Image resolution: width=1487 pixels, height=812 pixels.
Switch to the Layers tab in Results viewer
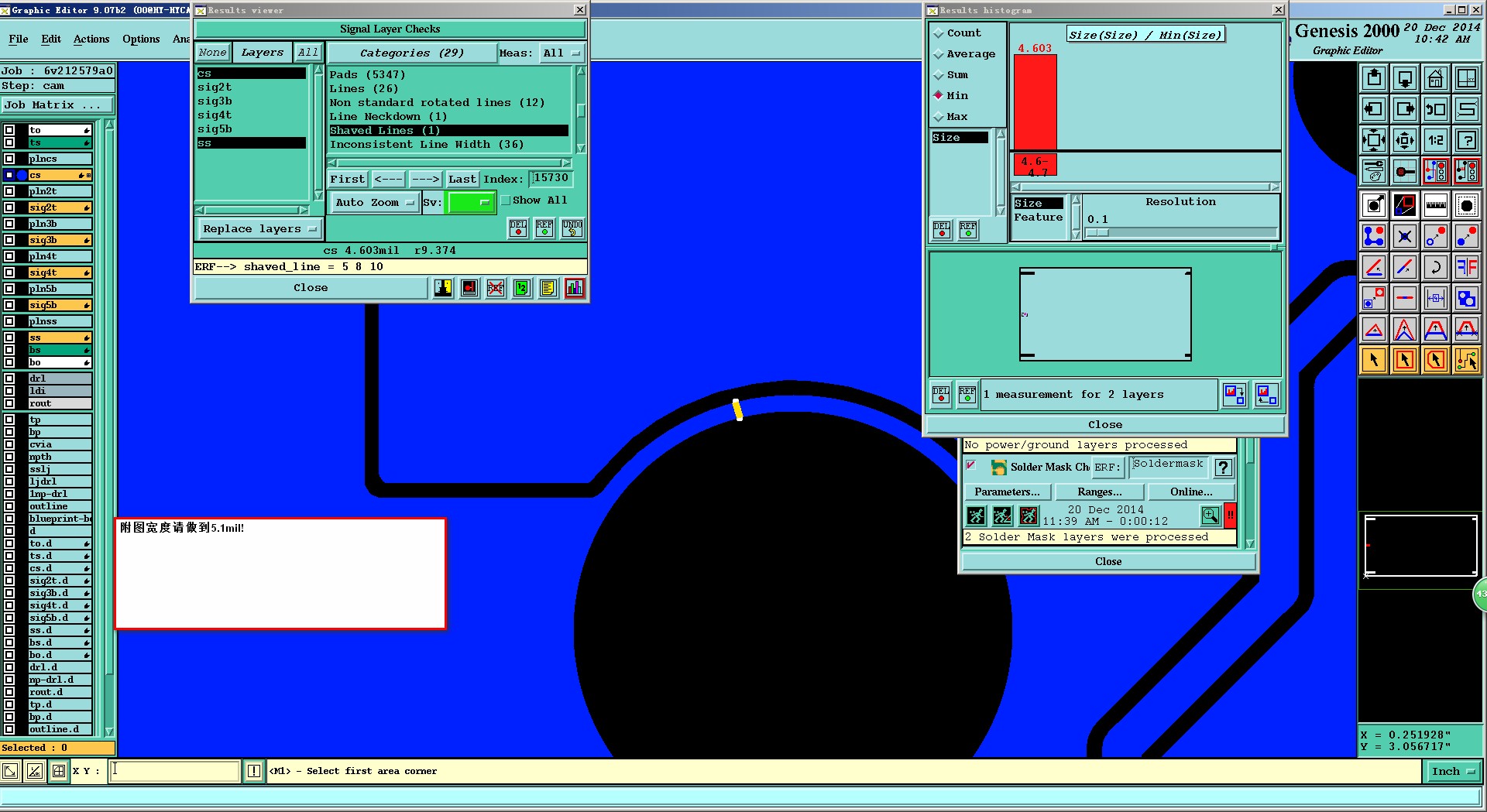pyautogui.click(x=263, y=53)
